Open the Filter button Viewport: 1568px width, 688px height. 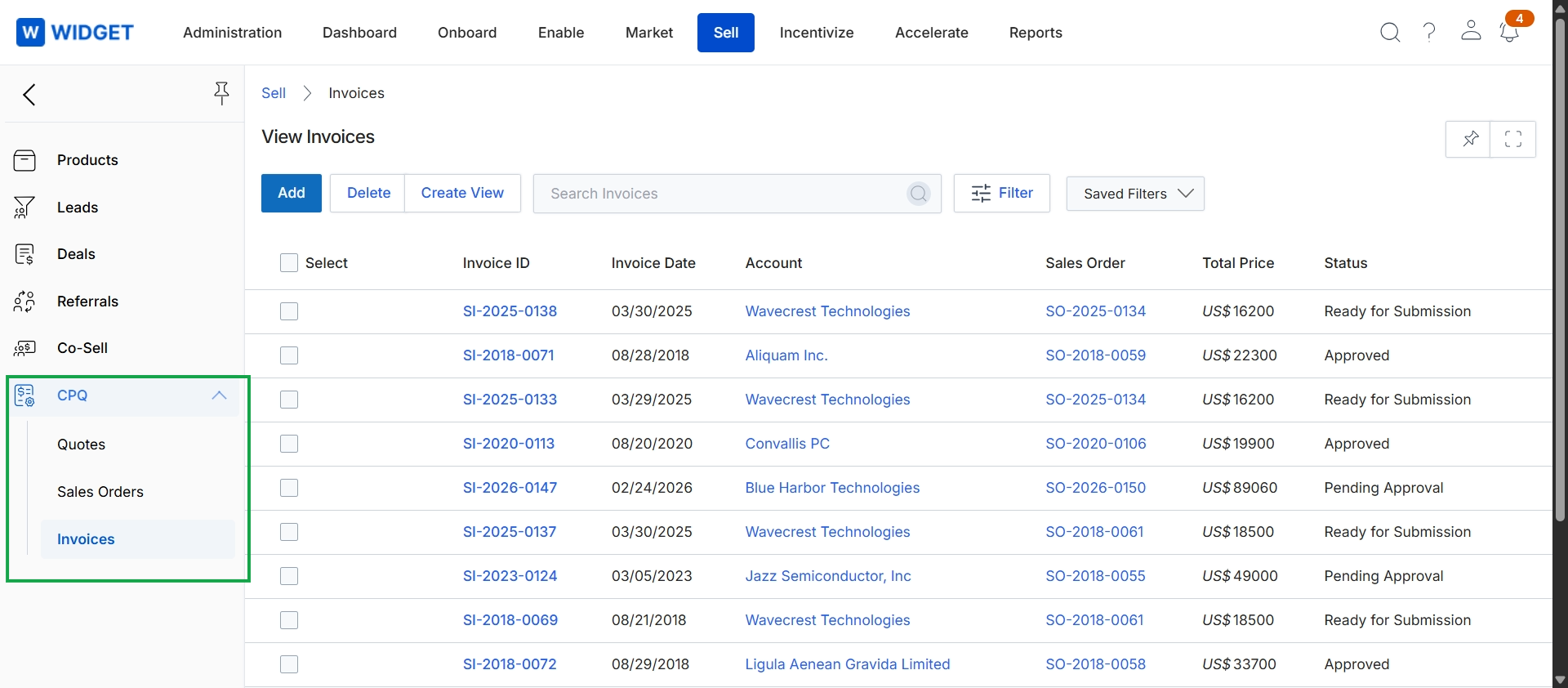click(1002, 193)
